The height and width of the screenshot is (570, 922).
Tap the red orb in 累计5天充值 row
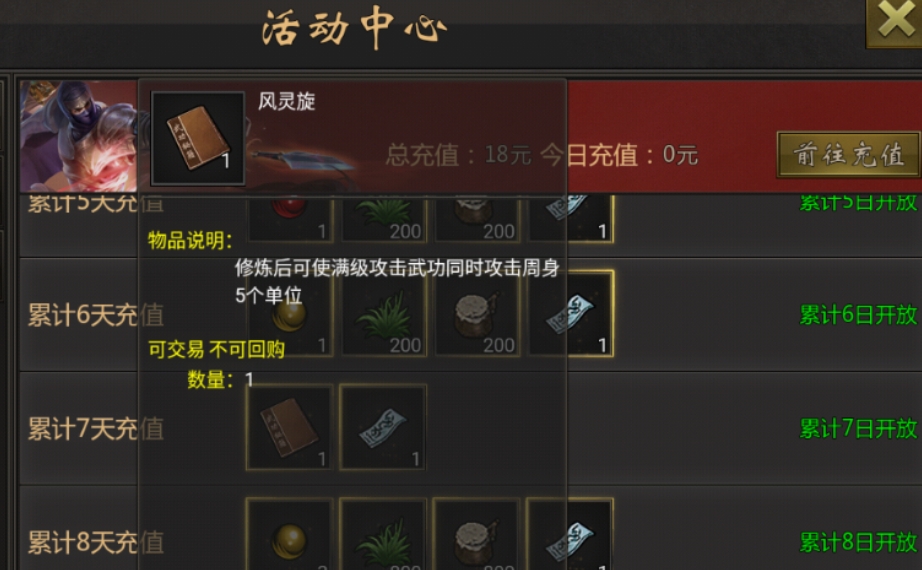(x=290, y=219)
